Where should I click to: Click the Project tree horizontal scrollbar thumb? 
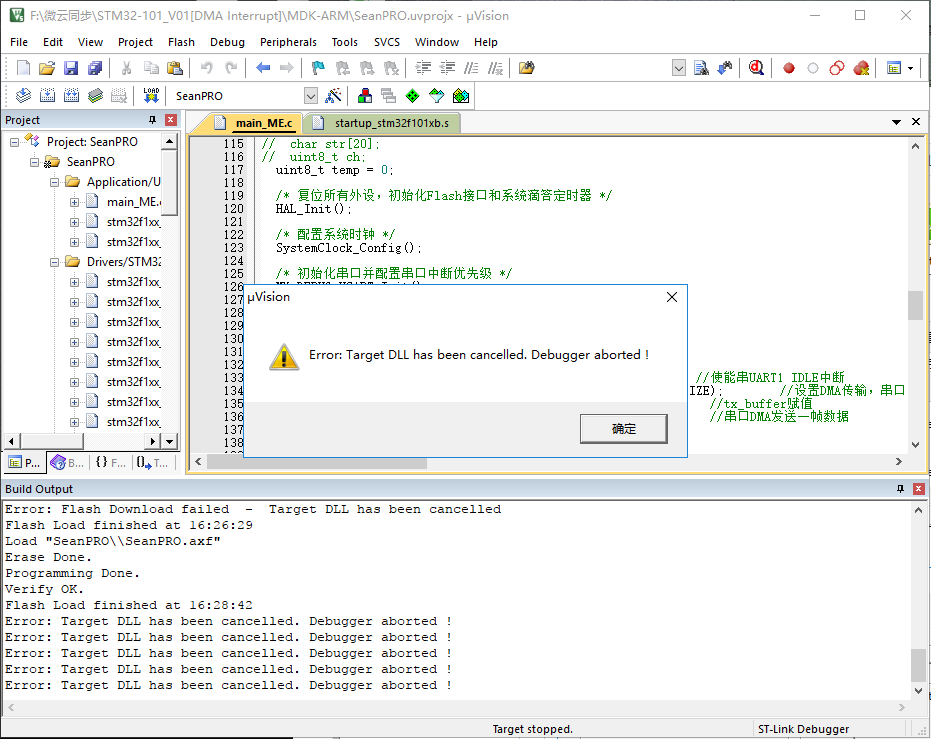tap(52, 441)
